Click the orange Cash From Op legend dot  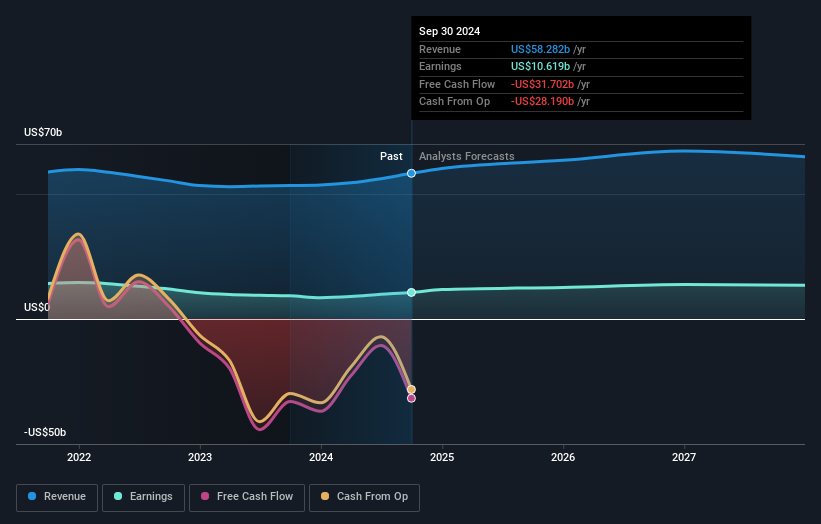(325, 496)
